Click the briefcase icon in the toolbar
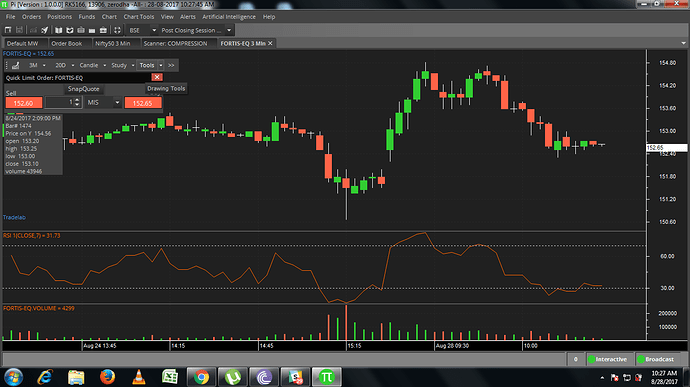 pyautogui.click(x=103, y=30)
